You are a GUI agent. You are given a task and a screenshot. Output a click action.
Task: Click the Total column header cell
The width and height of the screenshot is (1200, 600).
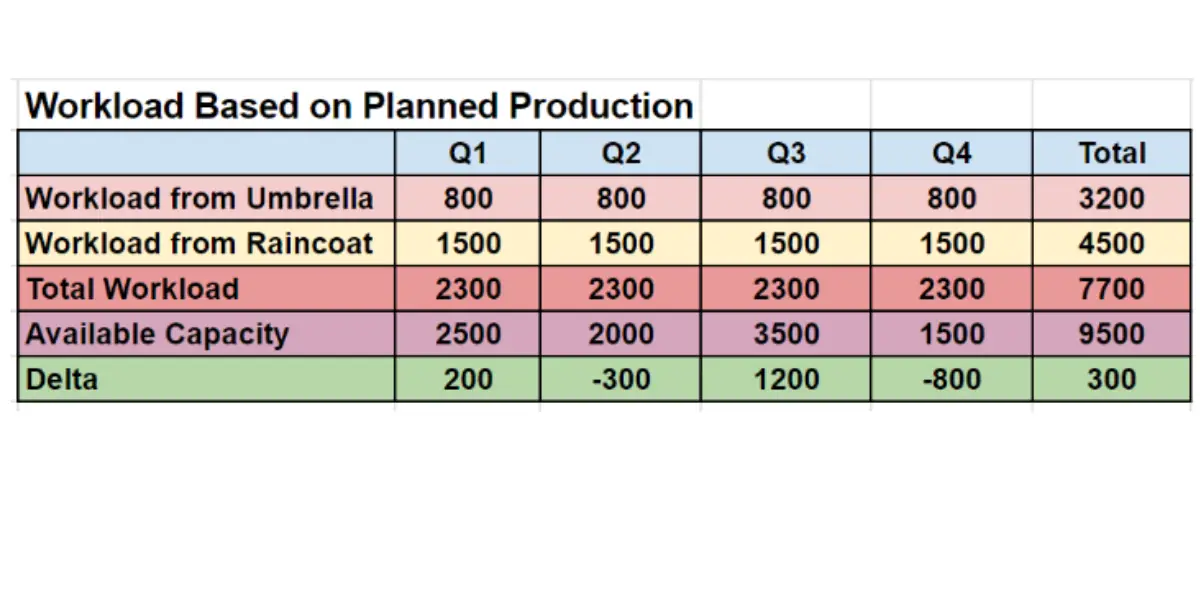(x=1111, y=153)
